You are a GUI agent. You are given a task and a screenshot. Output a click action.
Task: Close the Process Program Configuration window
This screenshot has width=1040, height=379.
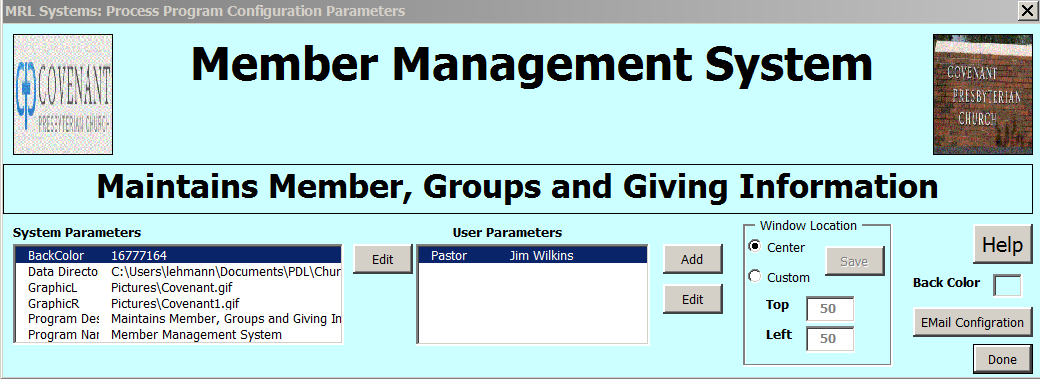click(1027, 11)
